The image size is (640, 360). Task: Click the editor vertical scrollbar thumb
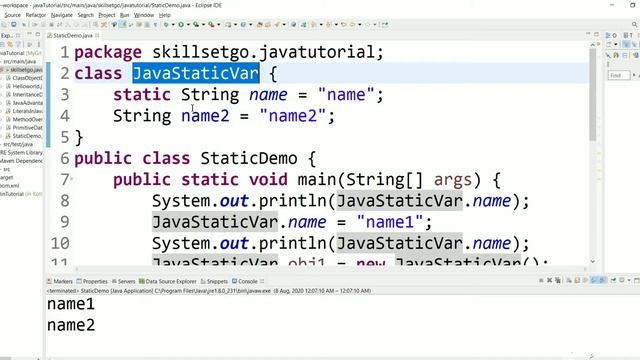[593, 95]
